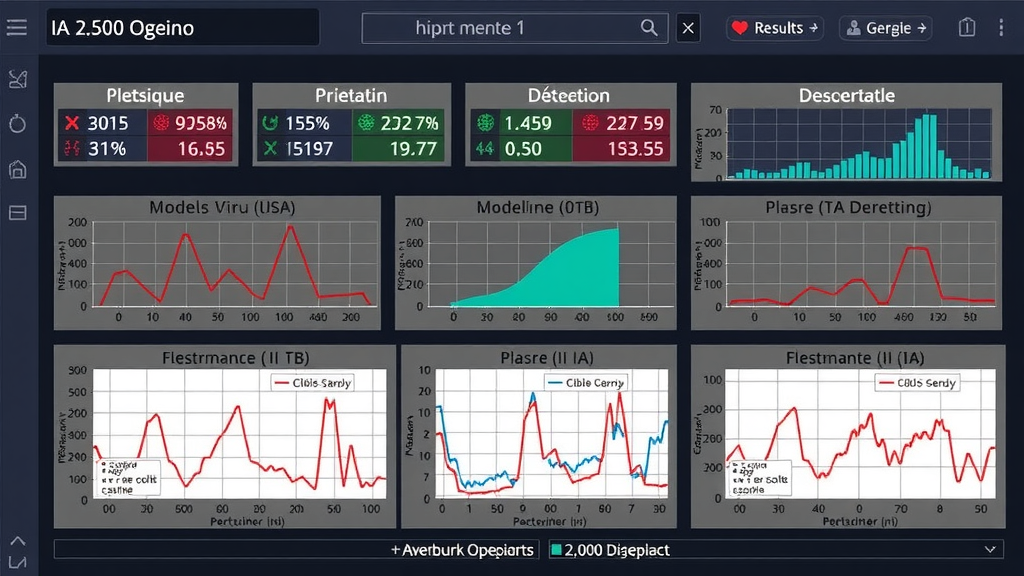This screenshot has height=576, width=1024.
Task: Click the 'IA 2.500 Ogeino' title field
Action: (180, 28)
